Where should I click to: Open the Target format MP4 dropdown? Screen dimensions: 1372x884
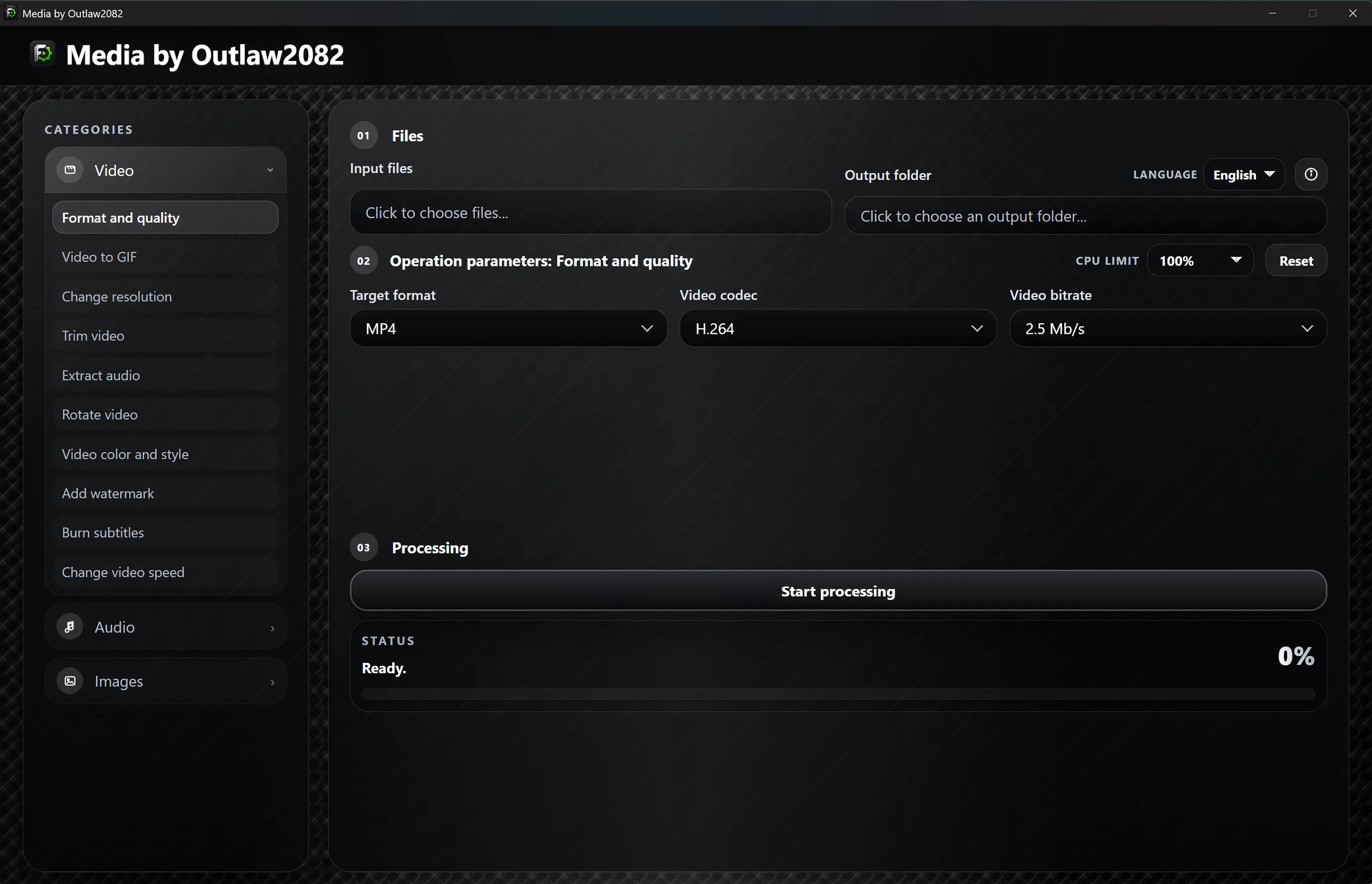(x=509, y=328)
